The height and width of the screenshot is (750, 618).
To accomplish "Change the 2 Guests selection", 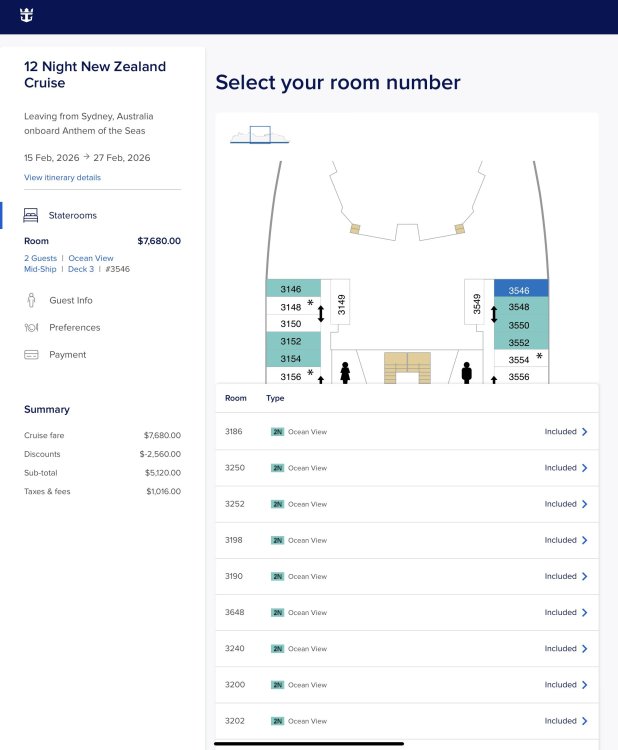I will coord(40,258).
